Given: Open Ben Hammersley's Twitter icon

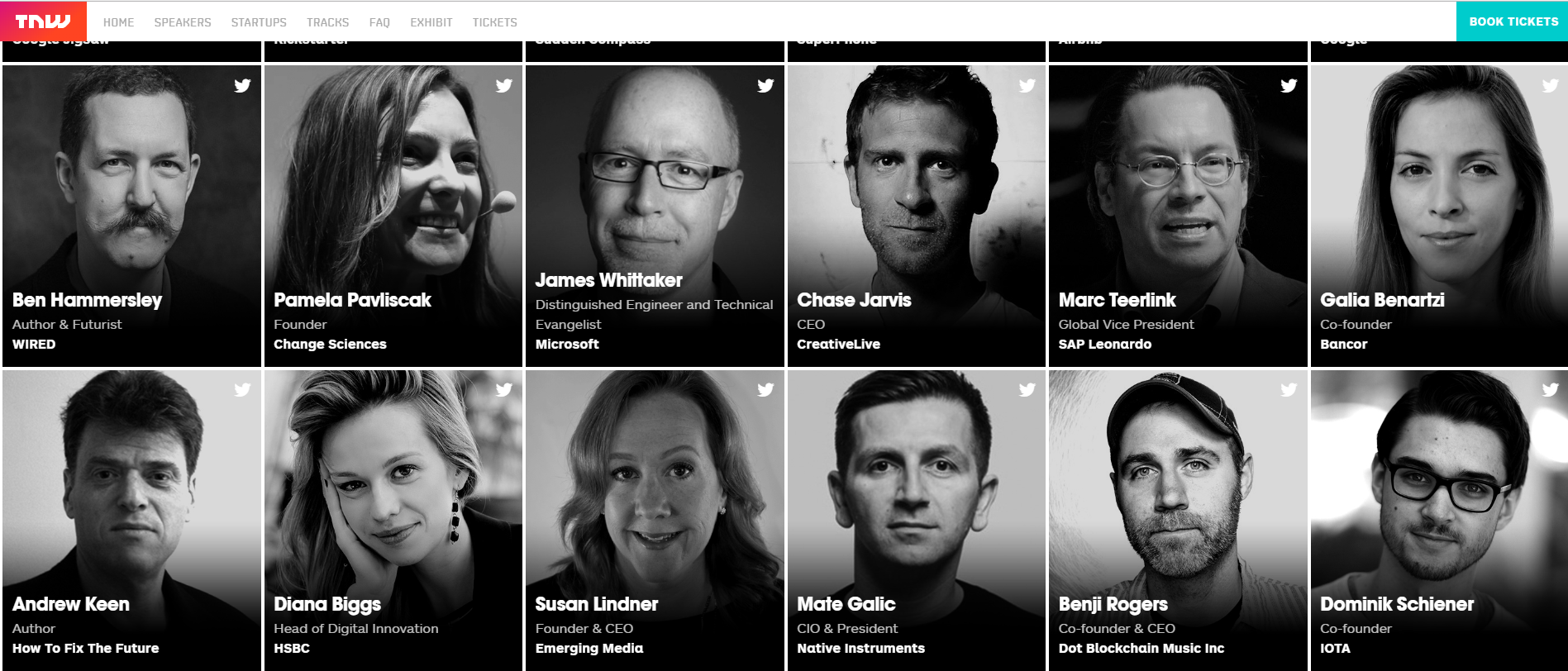Looking at the screenshot, I should [242, 85].
